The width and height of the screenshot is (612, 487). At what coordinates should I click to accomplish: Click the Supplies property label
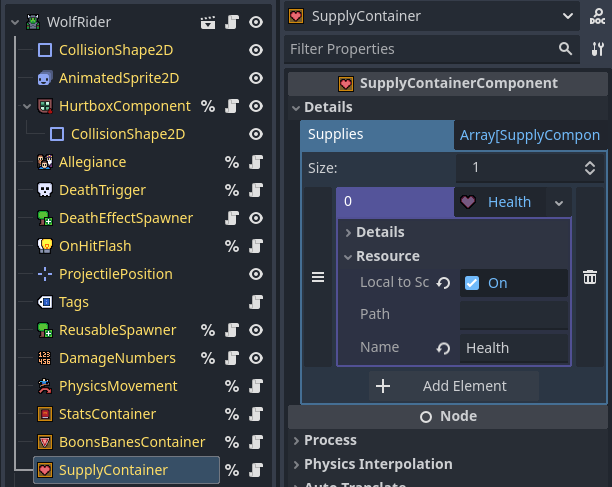click(x=336, y=134)
